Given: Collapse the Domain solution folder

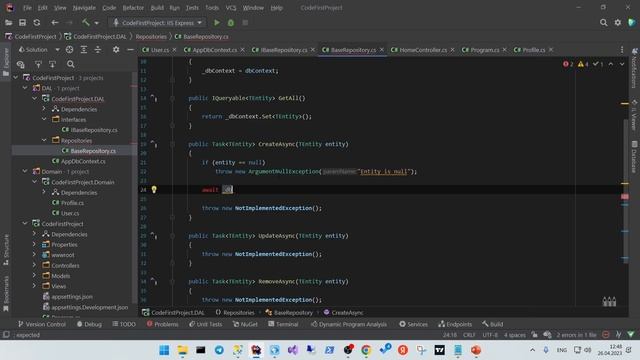Looking at the screenshot, I should [25, 171].
